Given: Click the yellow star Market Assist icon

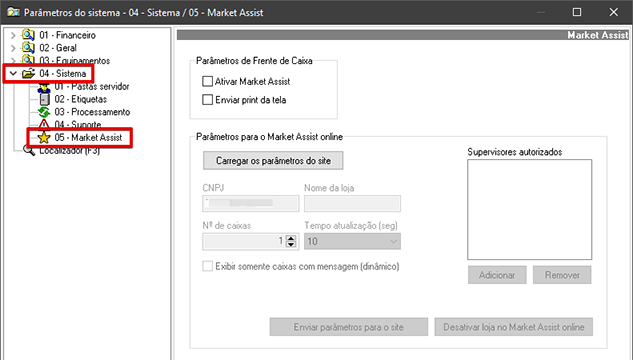Looking at the screenshot, I should [x=44, y=138].
